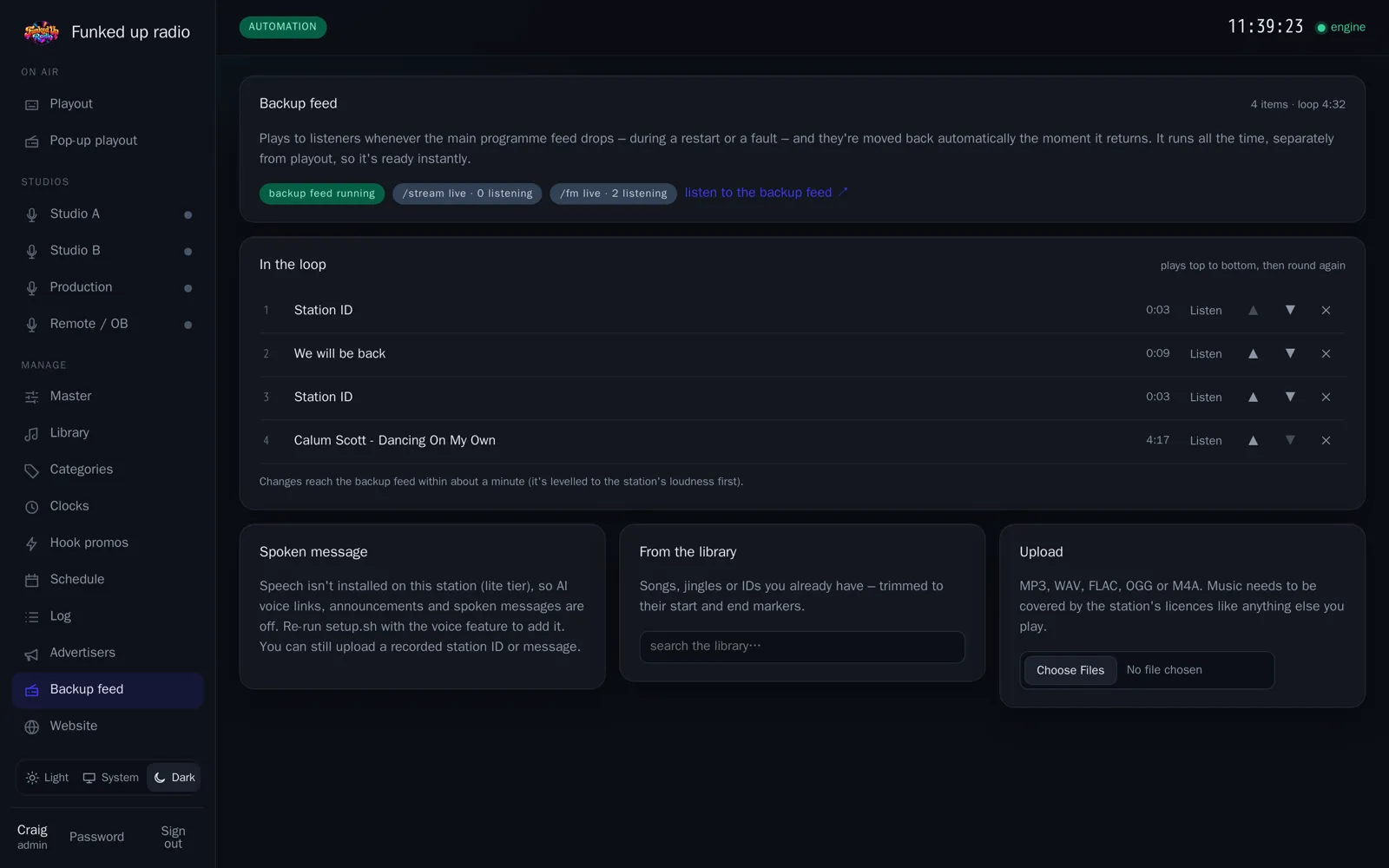Screen dimensions: 1389x868
Task: Listen to first Station ID
Action: point(1205,311)
